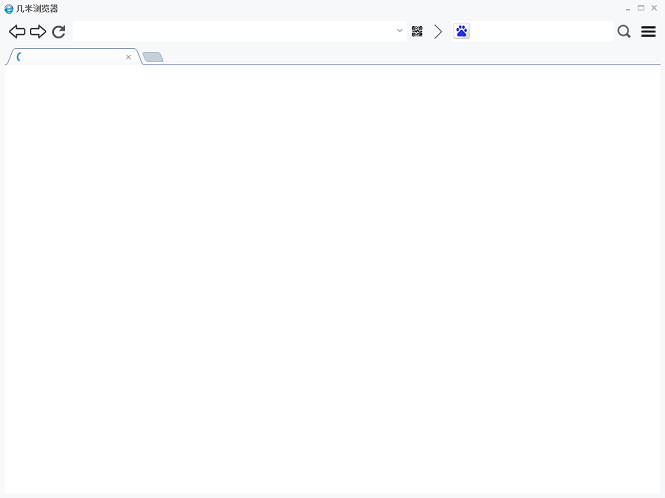Reload the page with refresh icon
Viewport: 665px width, 498px height.
click(59, 31)
